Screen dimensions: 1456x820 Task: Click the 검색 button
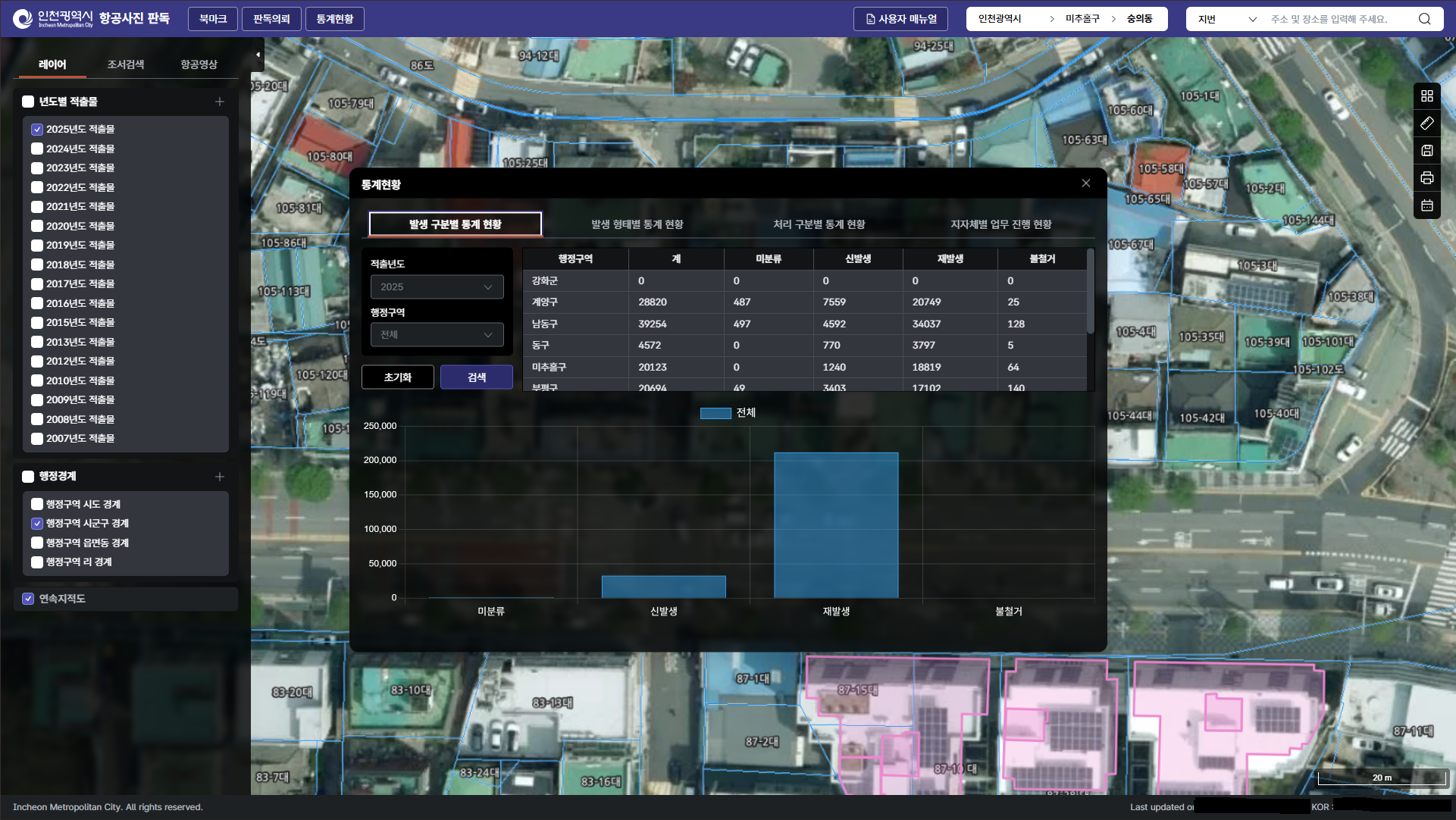[476, 377]
